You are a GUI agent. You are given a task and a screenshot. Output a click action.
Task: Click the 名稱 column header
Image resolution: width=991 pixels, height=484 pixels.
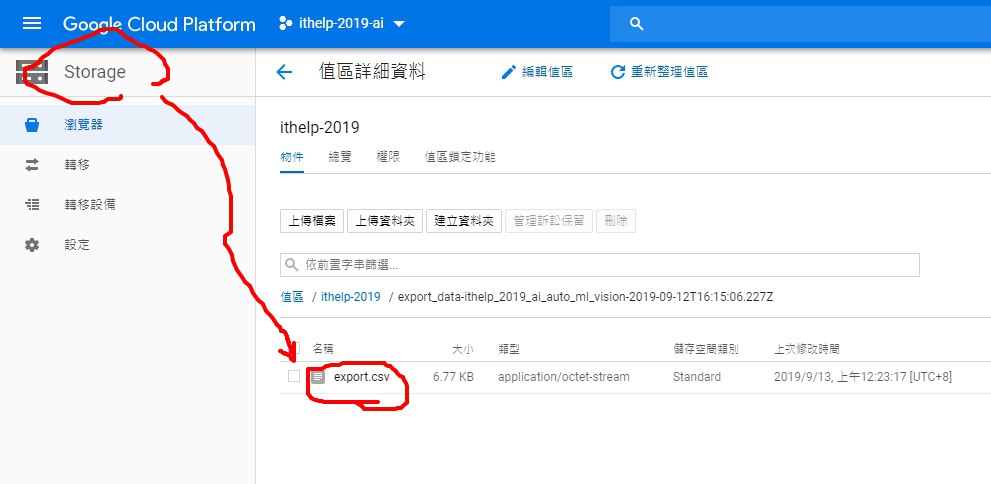click(x=322, y=349)
